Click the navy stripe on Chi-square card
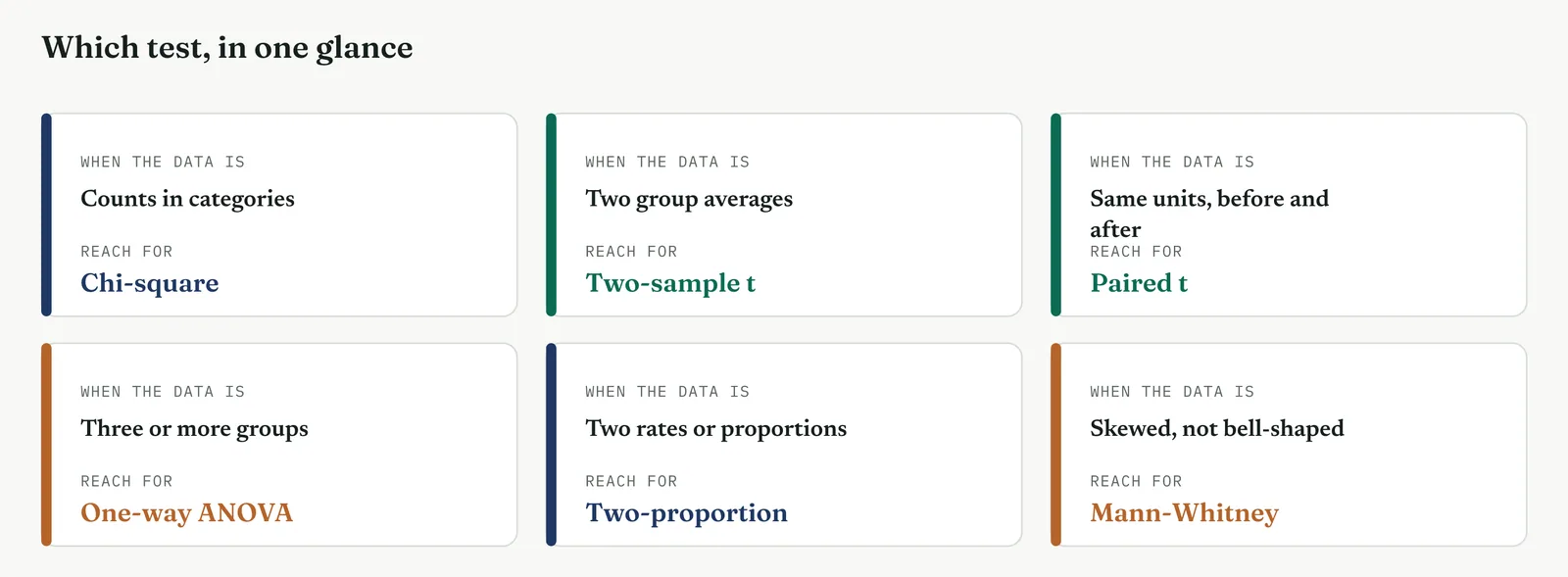1568x577 pixels. coord(46,215)
